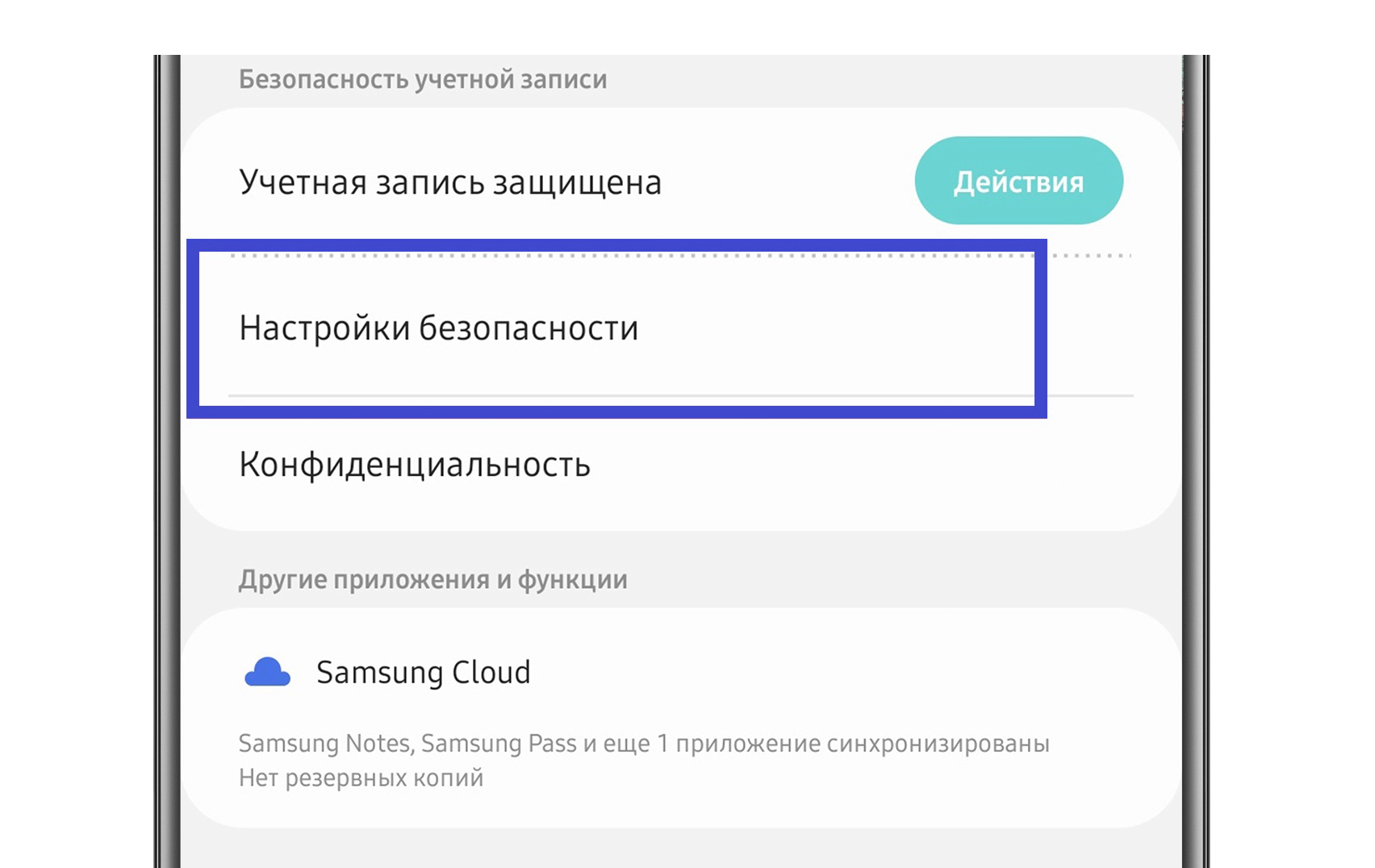Click gray gap between the two cards

point(888,569)
